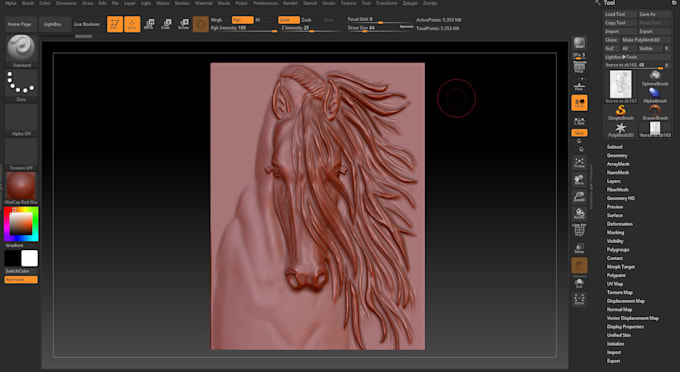Expand the FiberMesh section
Image resolution: width=680 pixels, height=372 pixels.
point(618,189)
